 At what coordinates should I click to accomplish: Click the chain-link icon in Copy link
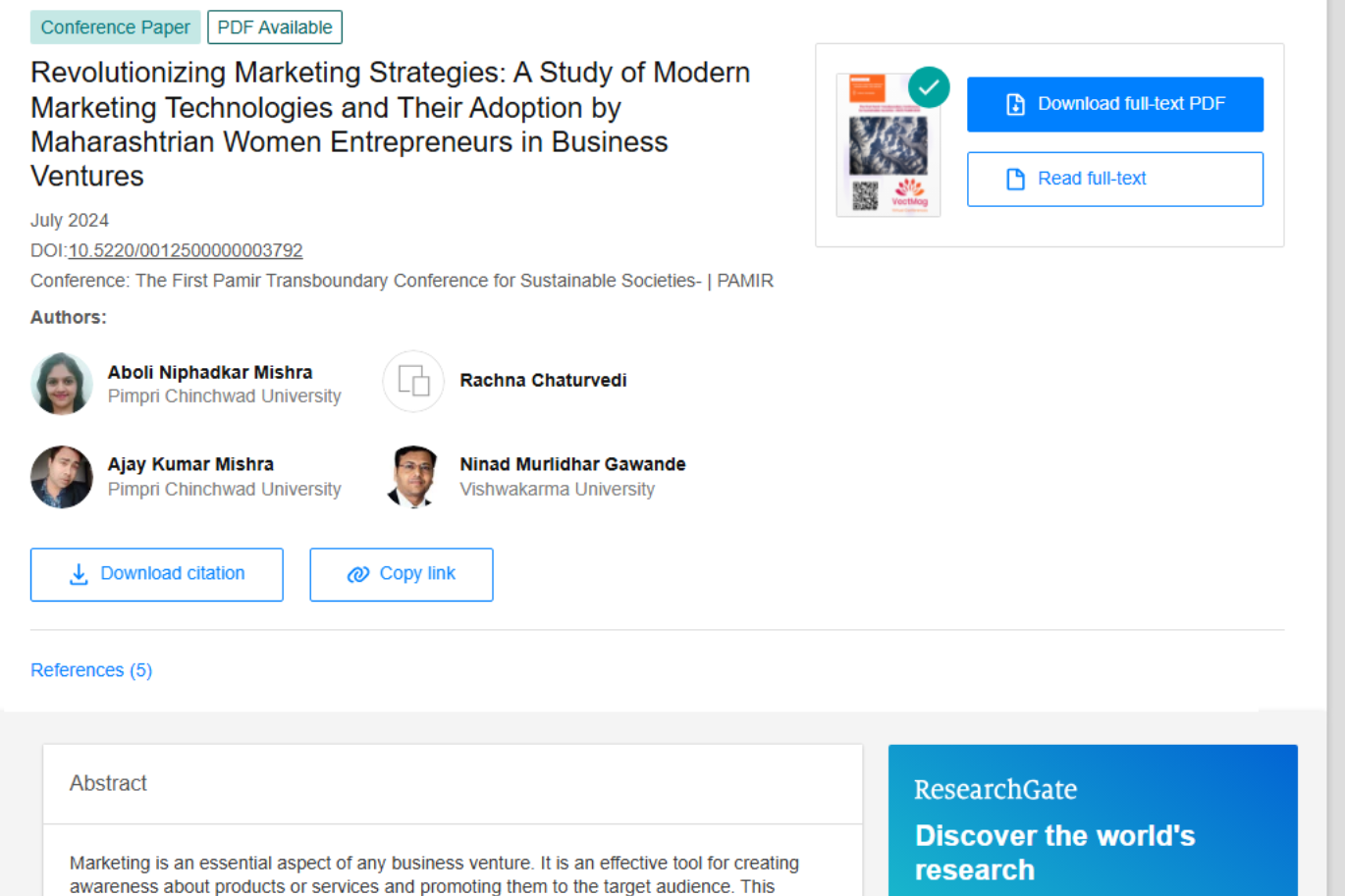pos(357,574)
